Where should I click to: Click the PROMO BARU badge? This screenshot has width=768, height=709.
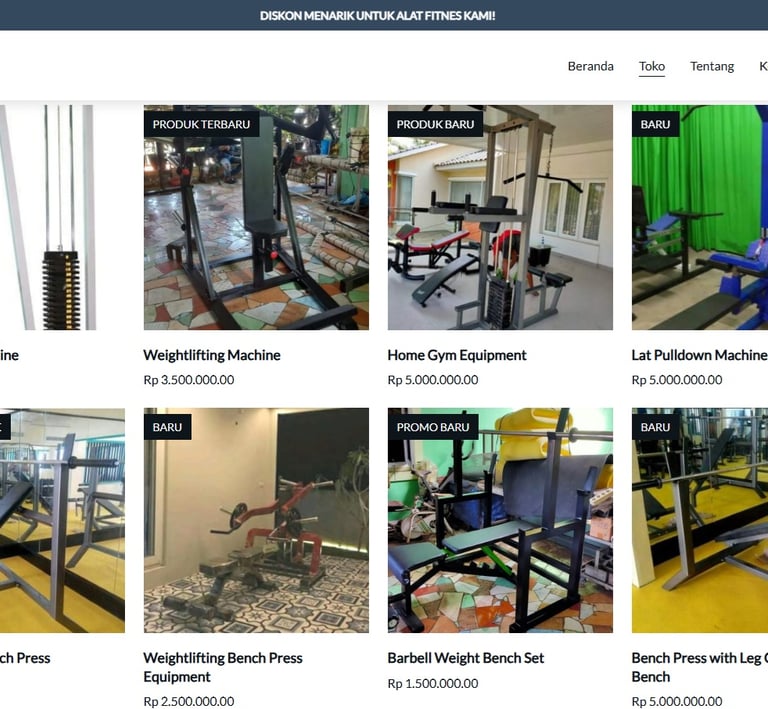[433, 427]
